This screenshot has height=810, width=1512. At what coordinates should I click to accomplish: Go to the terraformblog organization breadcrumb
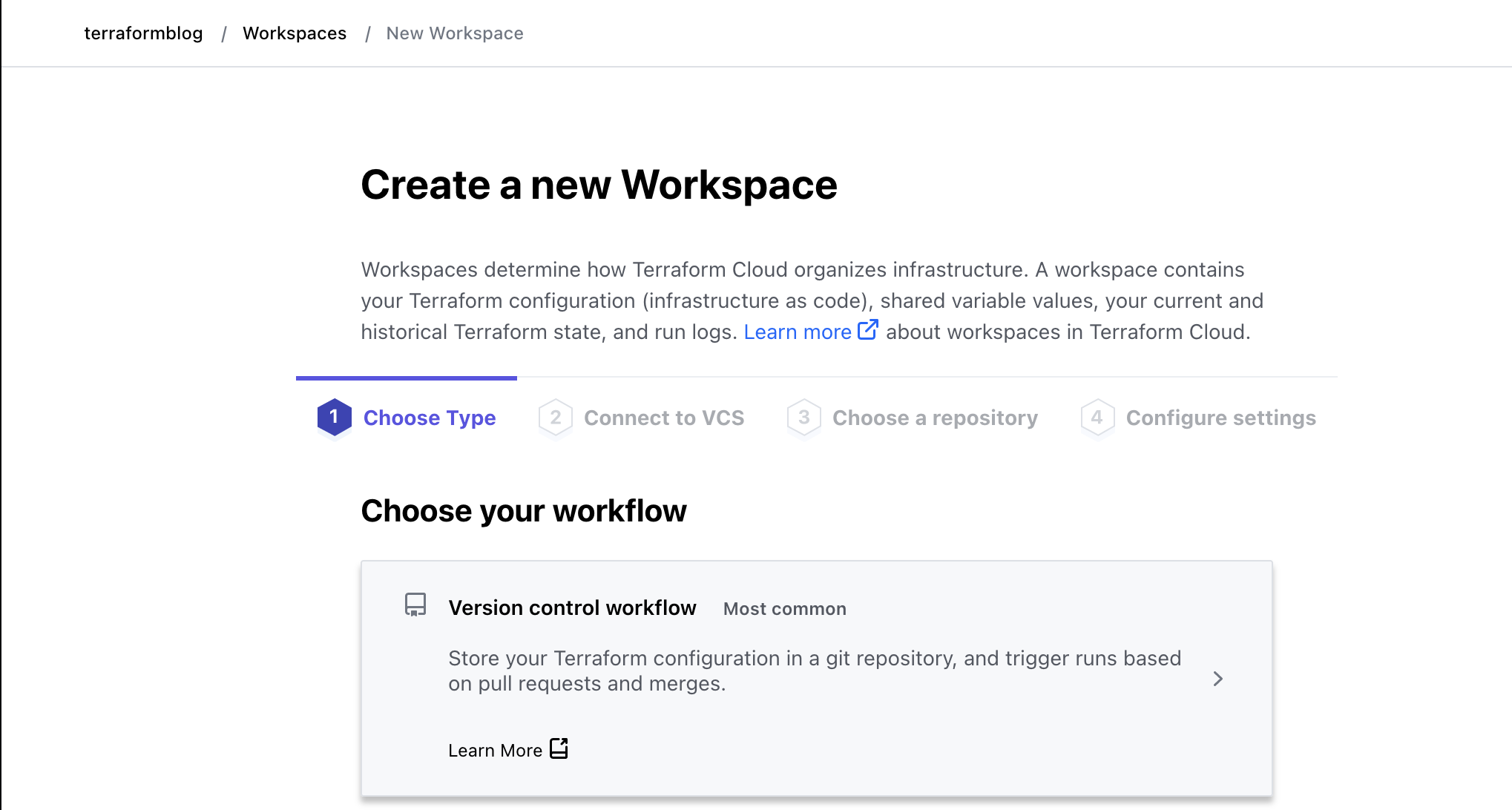143,33
